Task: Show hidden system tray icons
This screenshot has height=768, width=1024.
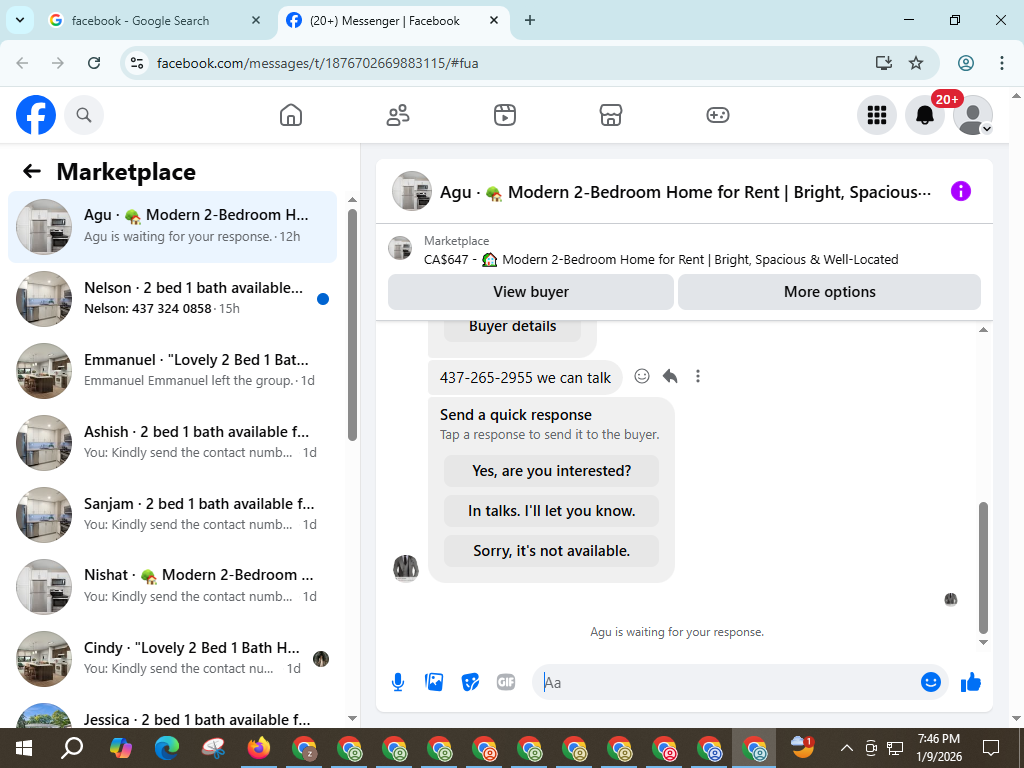Action: 846,748
